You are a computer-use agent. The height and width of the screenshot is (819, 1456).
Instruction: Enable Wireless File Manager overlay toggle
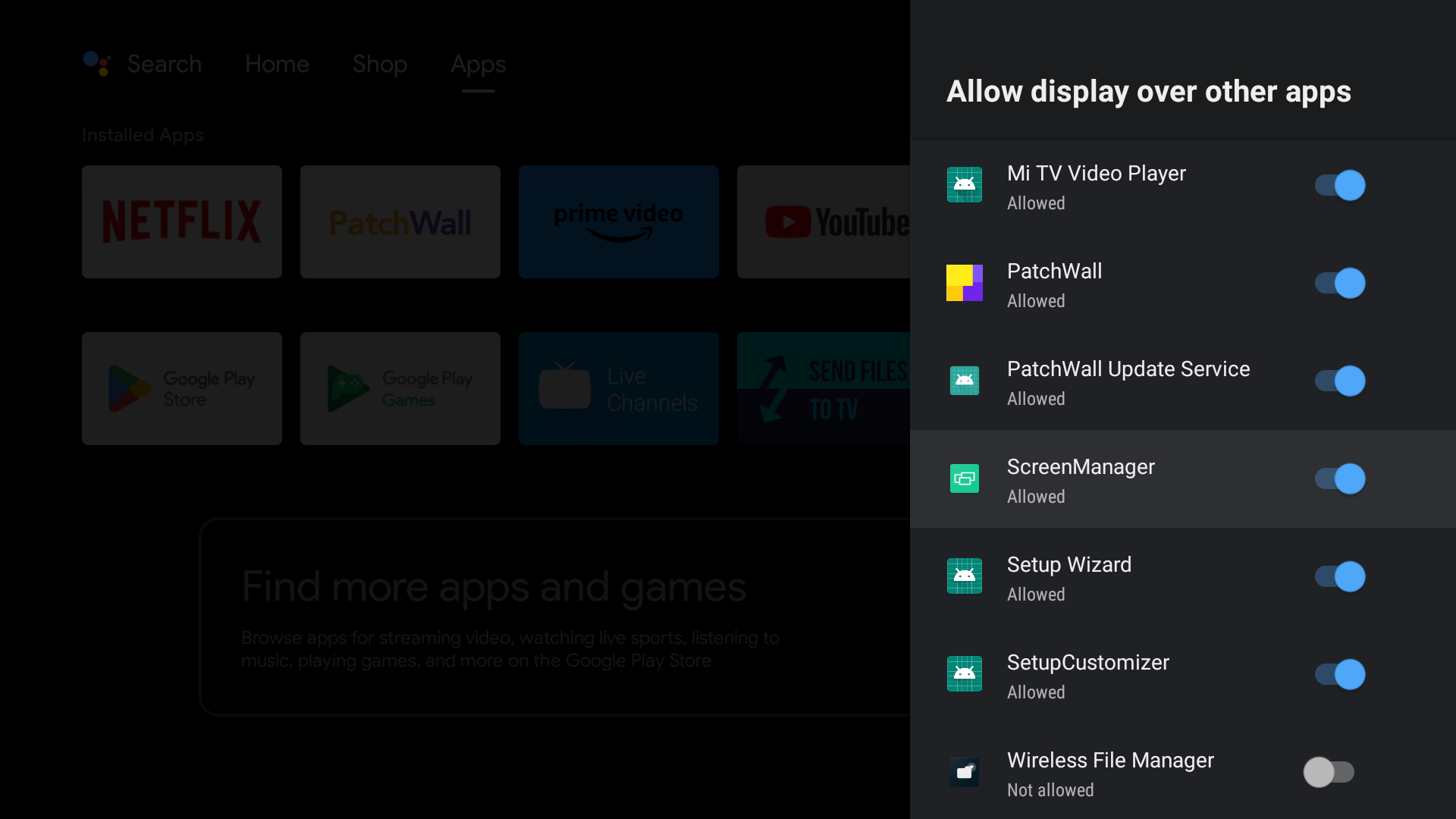pos(1329,772)
